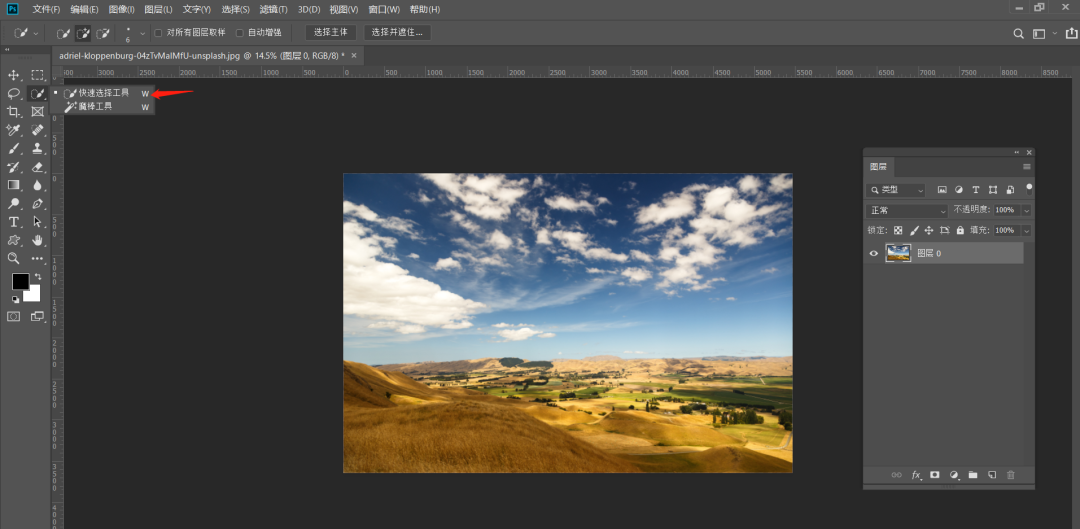Image resolution: width=1080 pixels, height=529 pixels.
Task: Select the Hand tool
Action: (38, 240)
